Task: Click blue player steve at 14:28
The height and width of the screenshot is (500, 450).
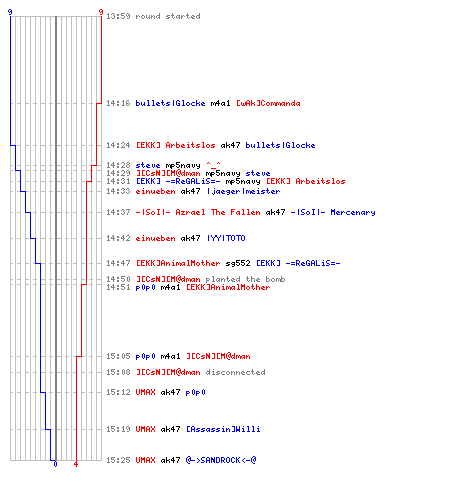Action: pos(148,165)
